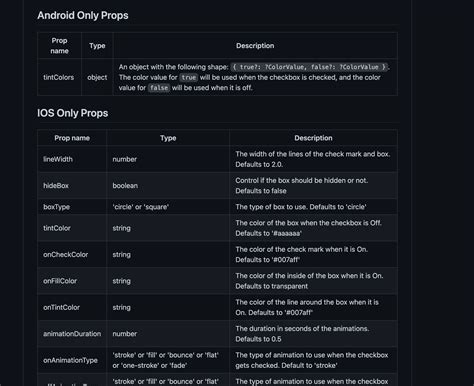Click the inline code word 'true'

189,77
